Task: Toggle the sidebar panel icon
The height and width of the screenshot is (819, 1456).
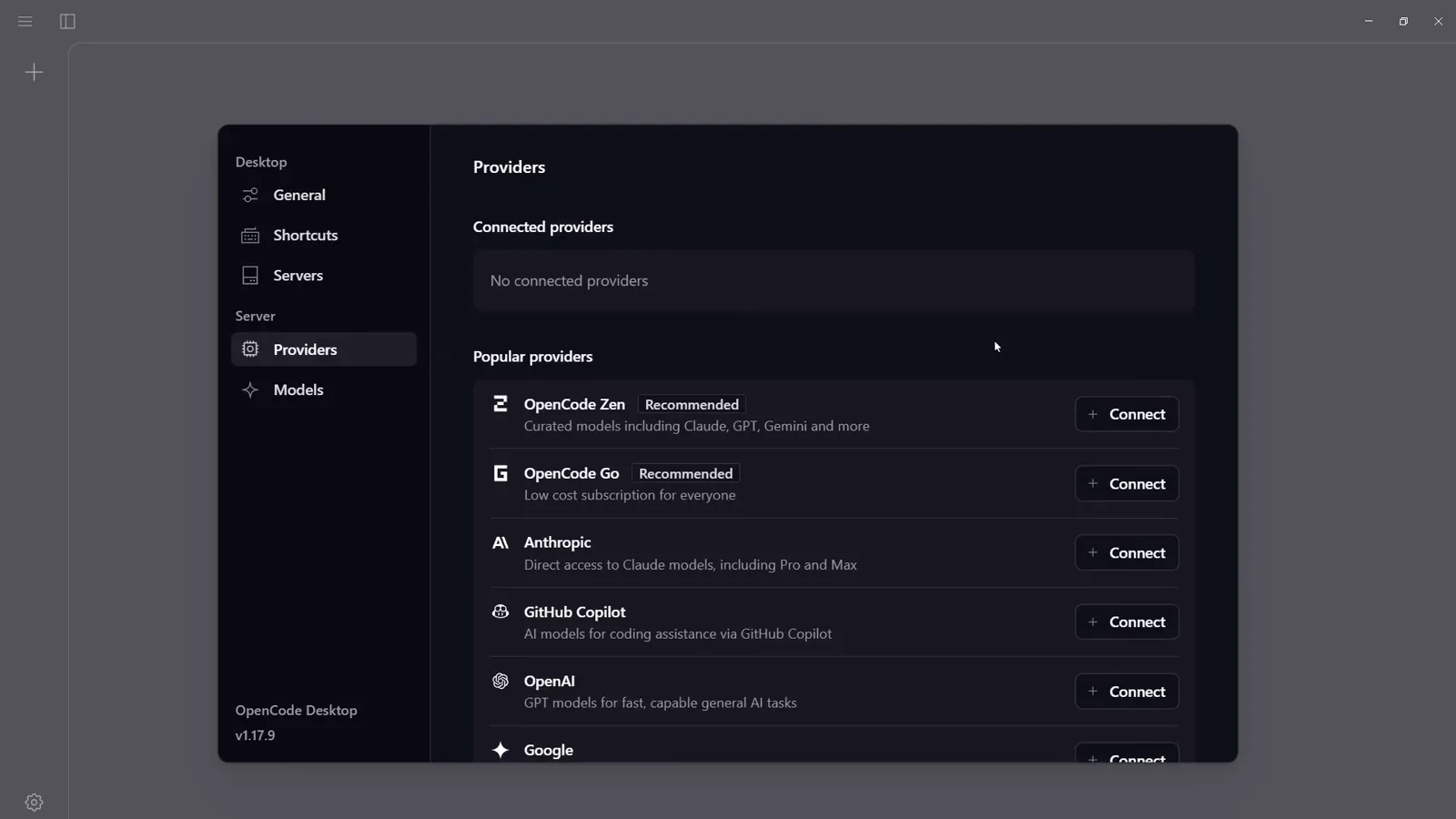Action: click(x=67, y=21)
